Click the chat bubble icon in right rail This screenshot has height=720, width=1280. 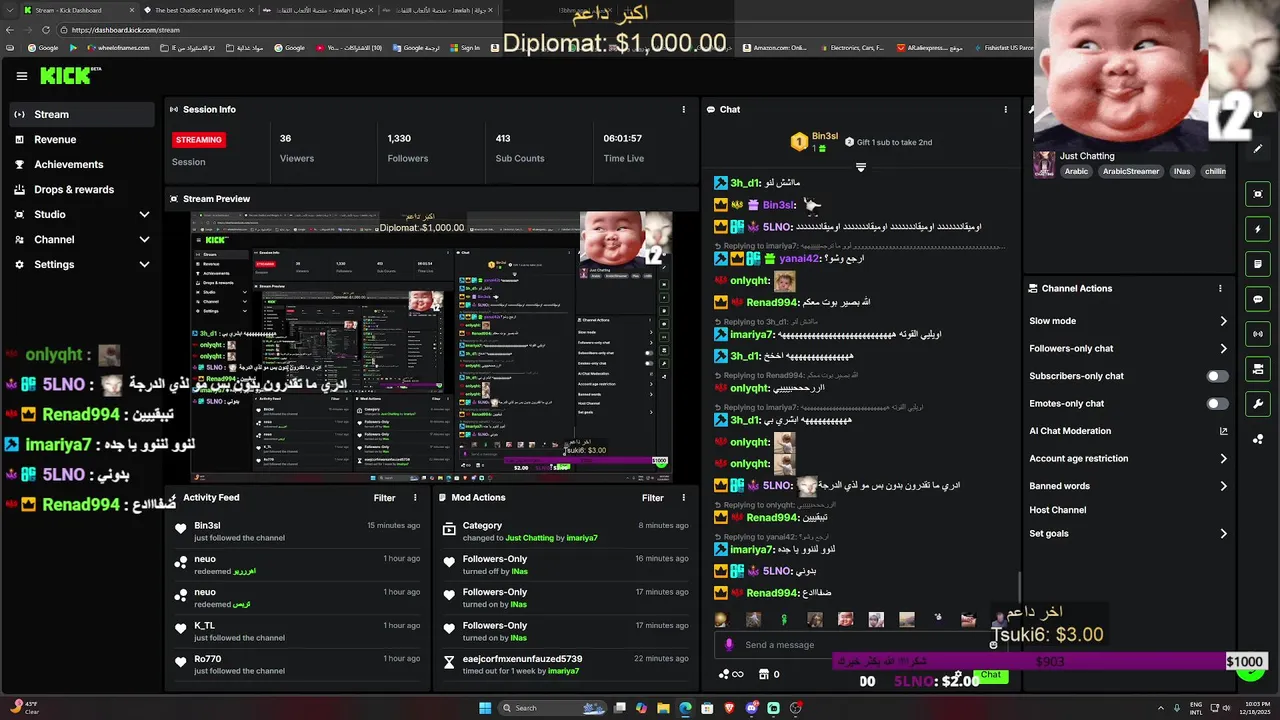pyautogui.click(x=1258, y=299)
